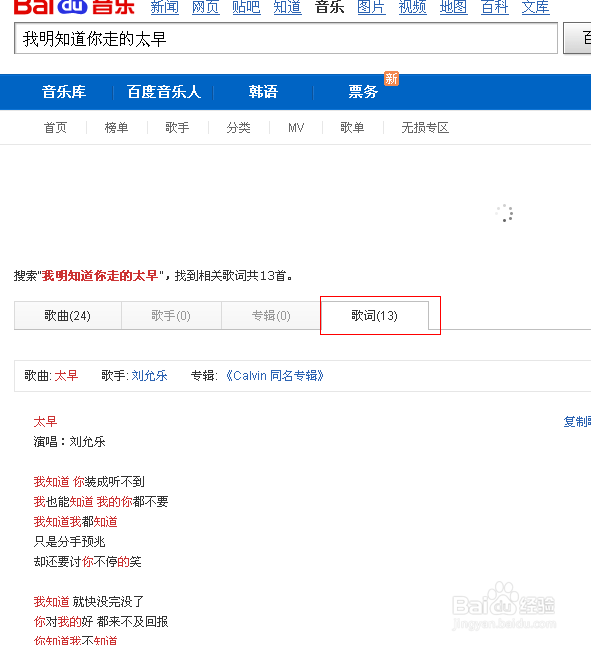Open the 图片 link in top navigation

point(371,7)
